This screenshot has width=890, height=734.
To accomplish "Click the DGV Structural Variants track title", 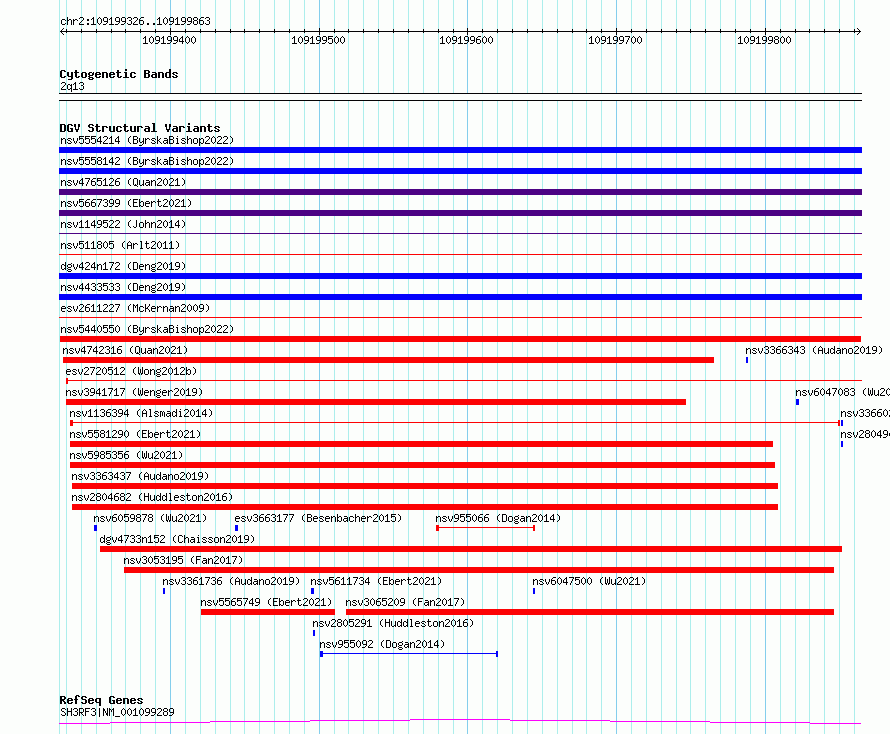I will 140,128.
